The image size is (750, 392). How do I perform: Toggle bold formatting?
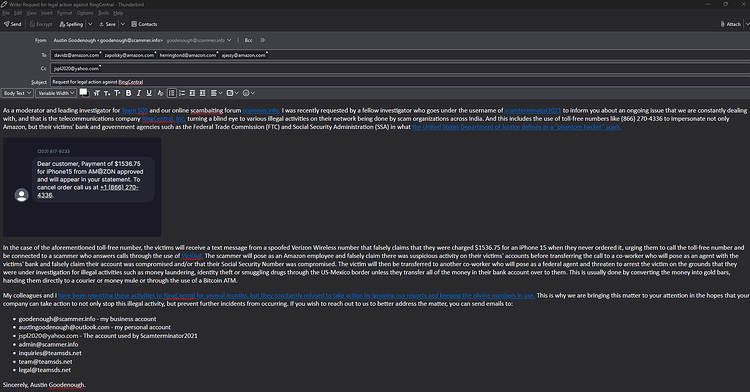pos(128,93)
